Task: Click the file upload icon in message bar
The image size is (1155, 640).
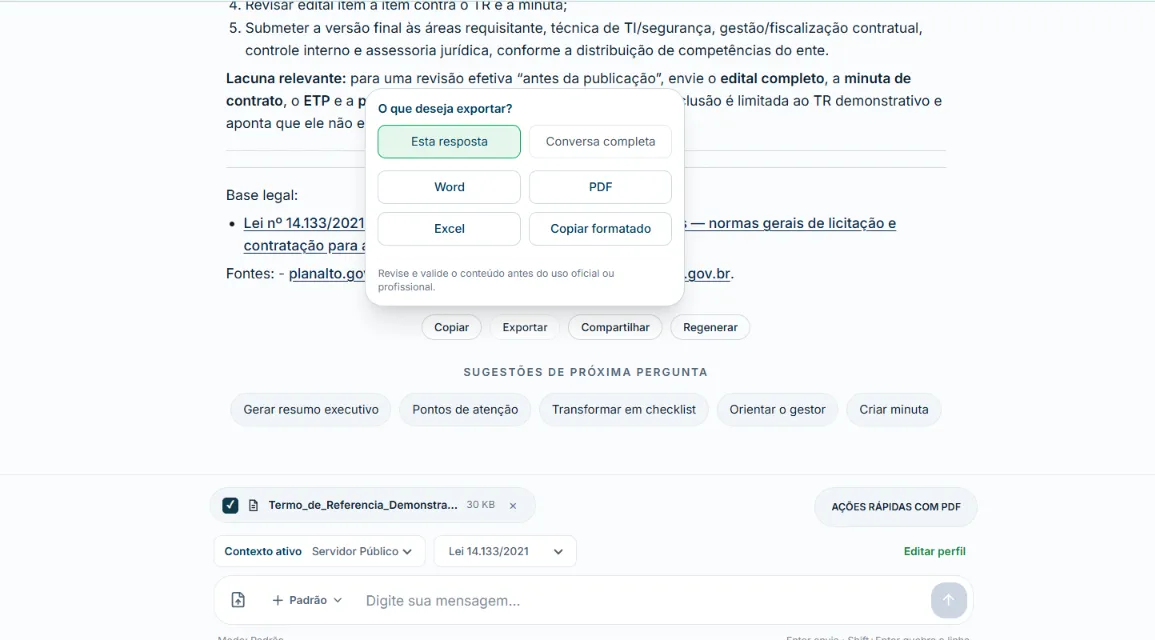Action: click(238, 599)
